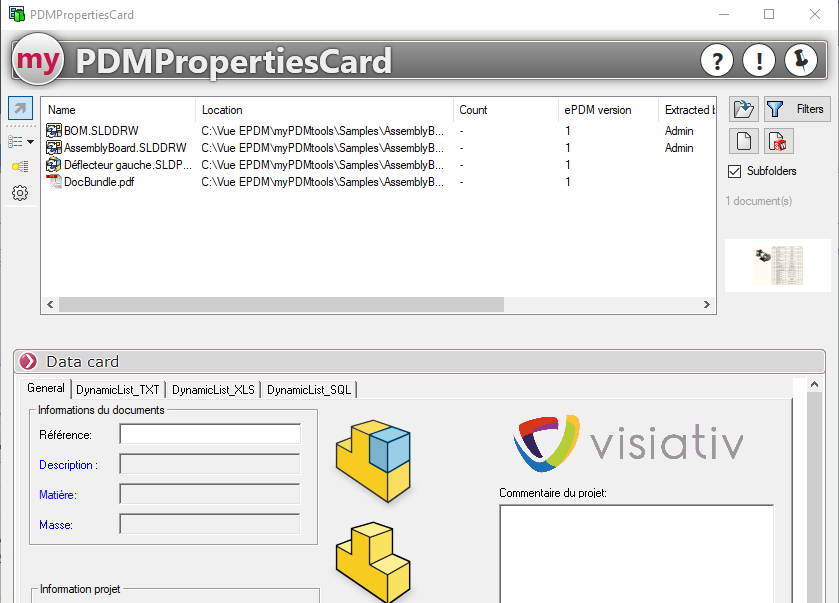Click the yellow highlight list icon
The height and width of the screenshot is (603, 839).
tap(20, 166)
